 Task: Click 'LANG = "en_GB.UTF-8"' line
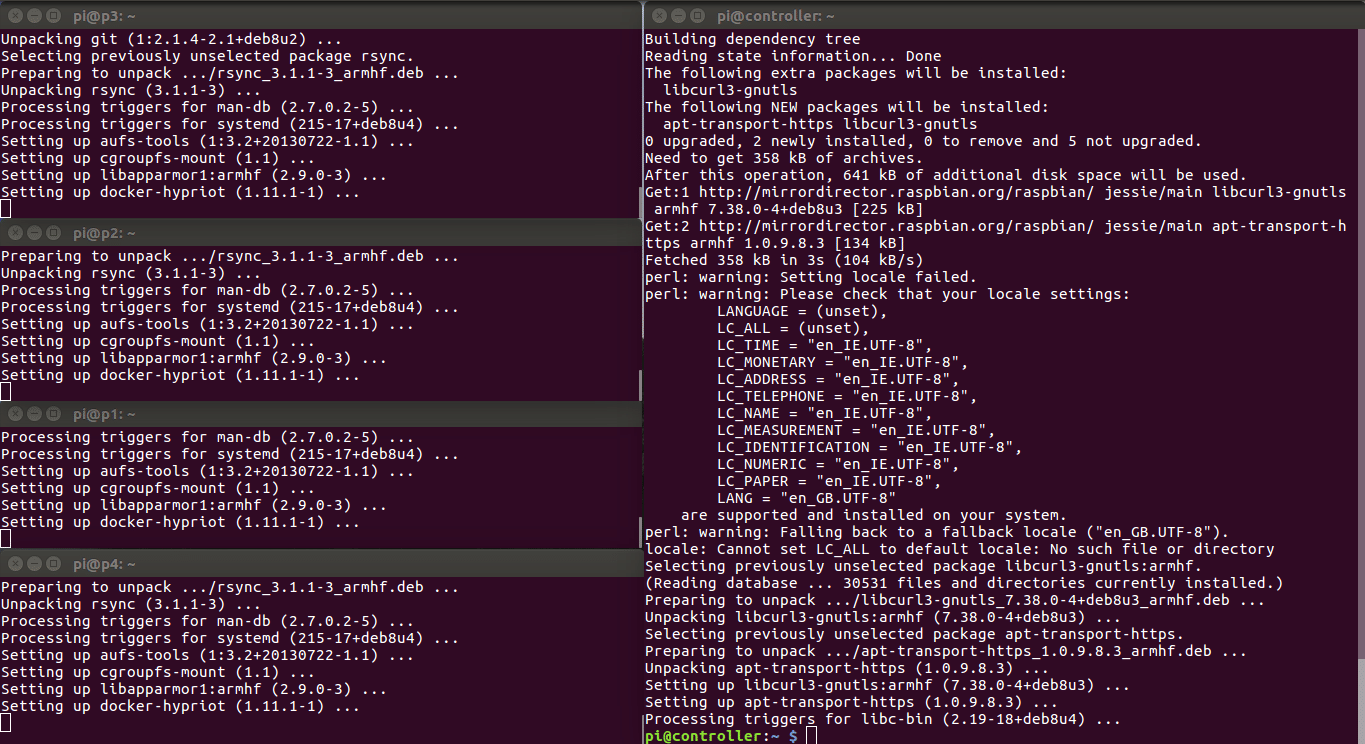[807, 498]
